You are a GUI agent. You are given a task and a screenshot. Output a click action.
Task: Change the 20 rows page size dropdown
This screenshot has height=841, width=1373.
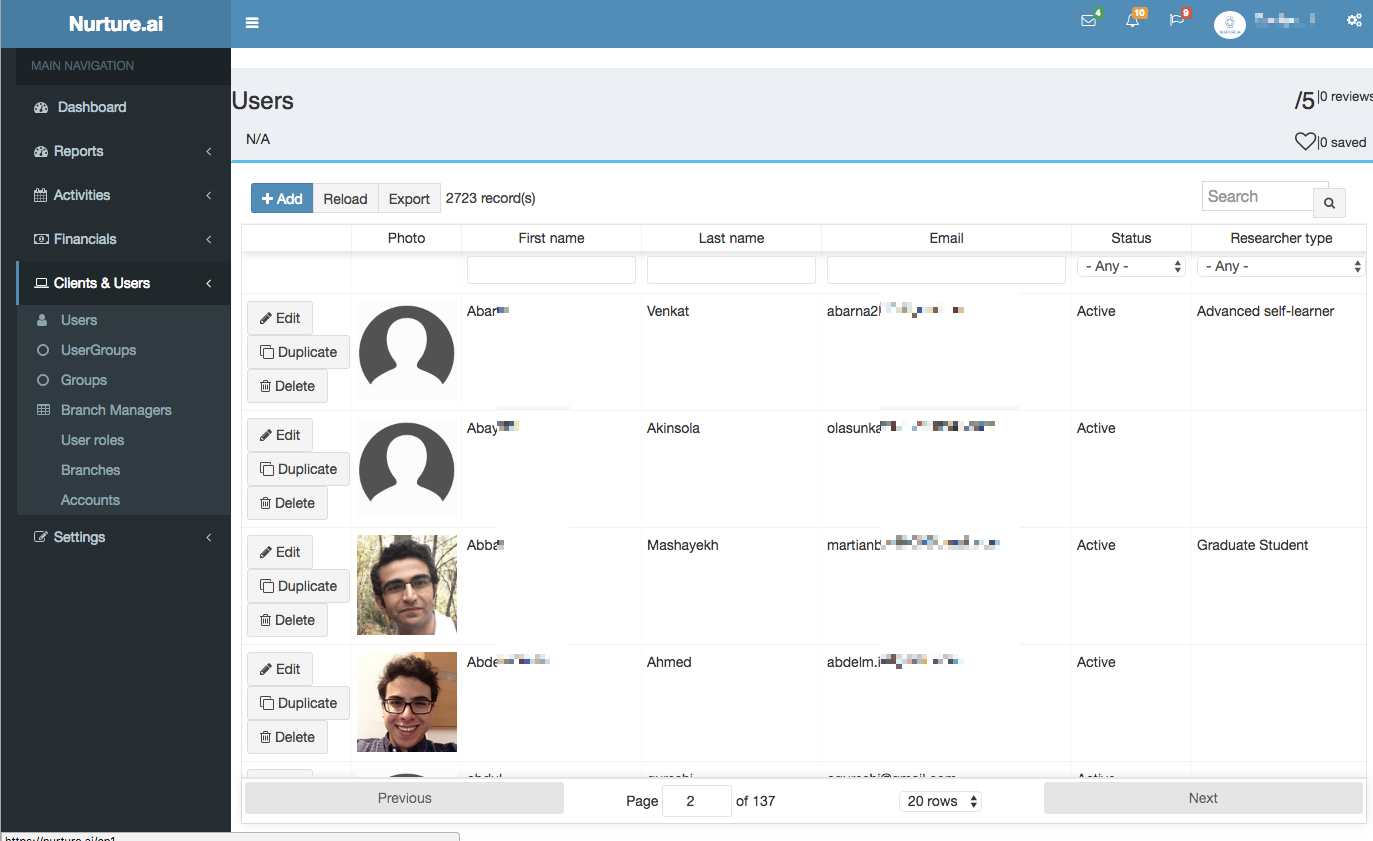940,801
